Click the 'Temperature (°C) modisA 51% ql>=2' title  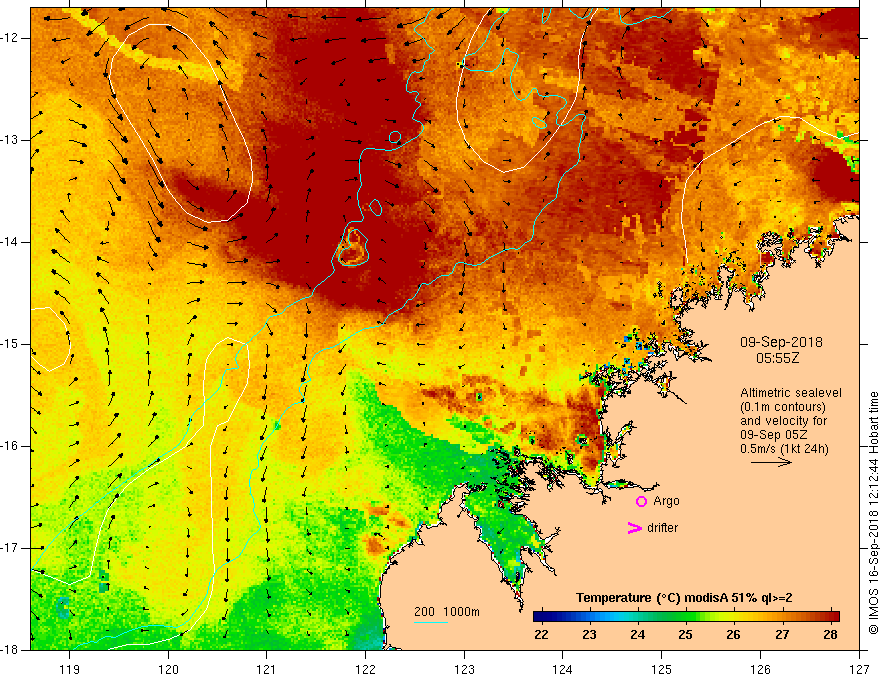click(x=684, y=598)
